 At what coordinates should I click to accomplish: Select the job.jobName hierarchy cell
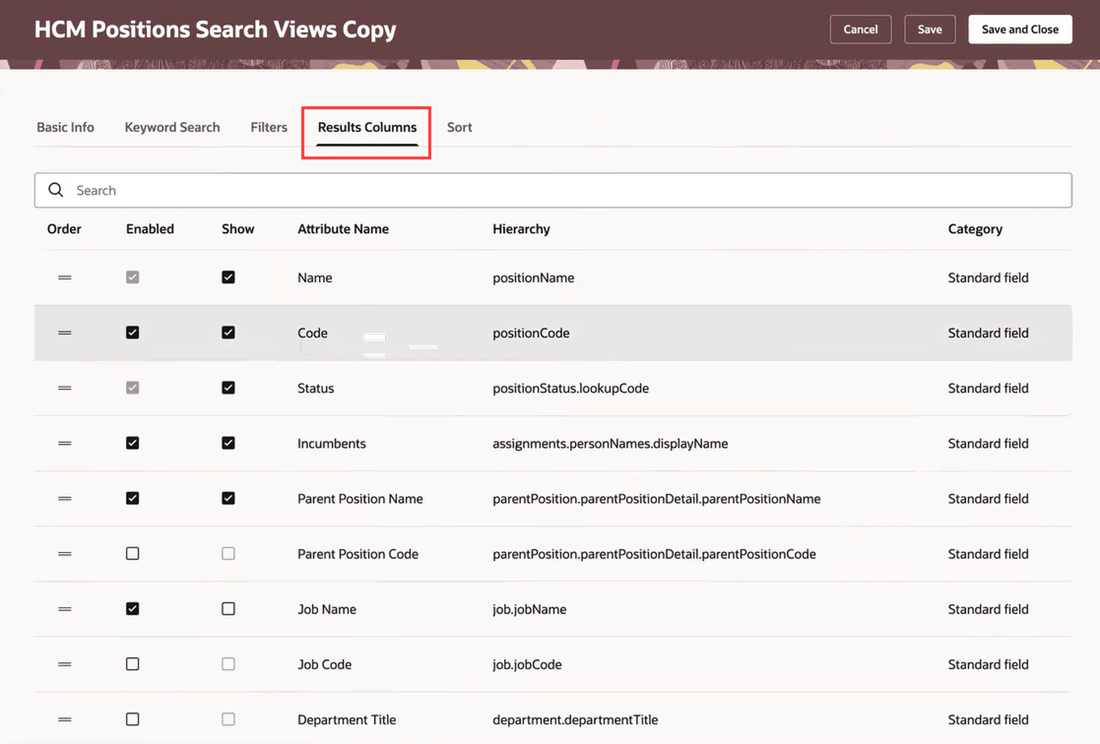(x=529, y=609)
